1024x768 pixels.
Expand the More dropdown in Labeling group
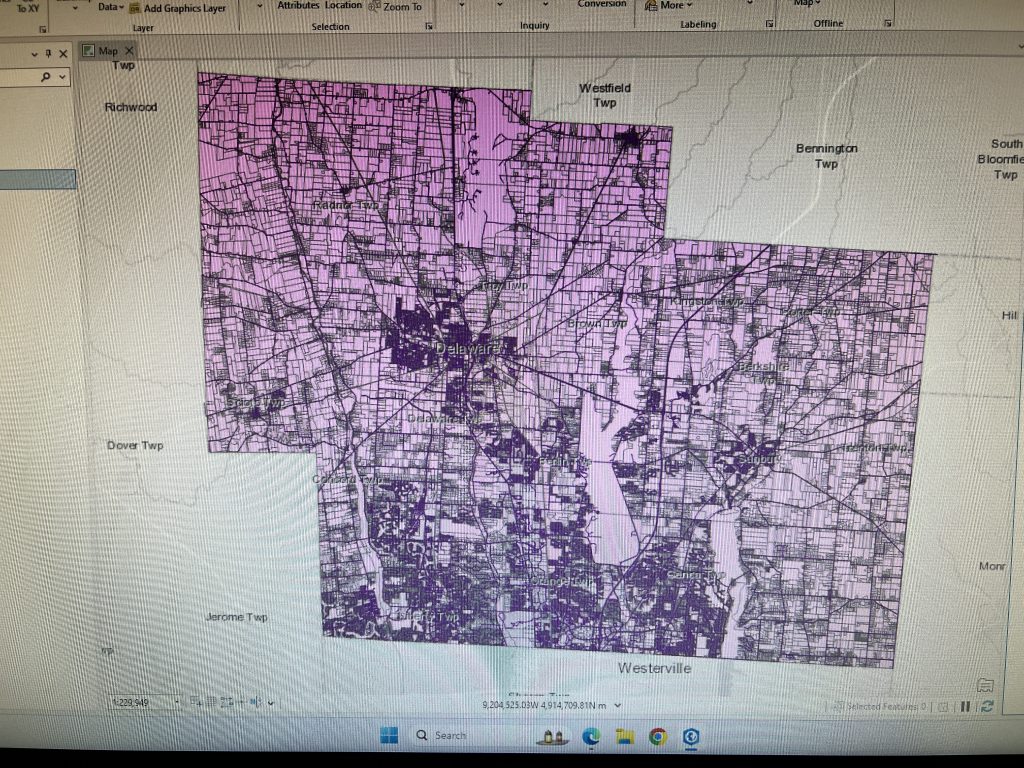pos(672,4)
